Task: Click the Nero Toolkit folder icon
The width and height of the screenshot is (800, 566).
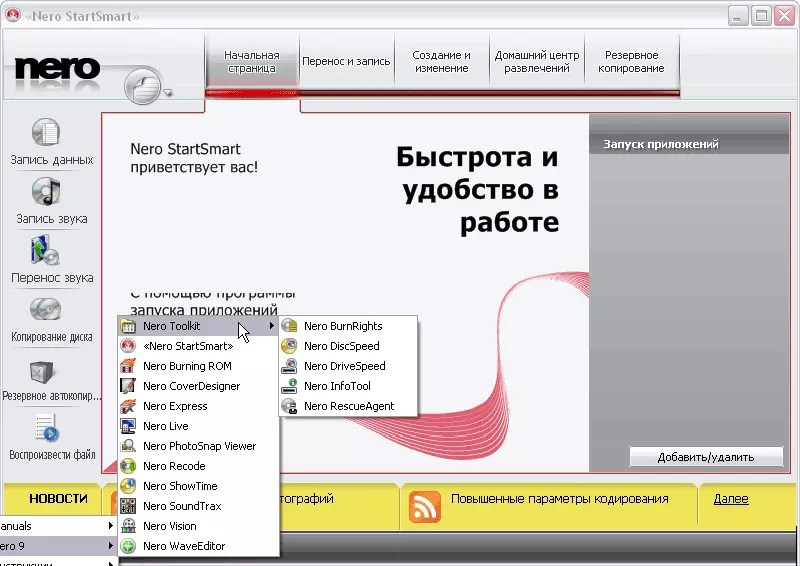Action: 128,326
